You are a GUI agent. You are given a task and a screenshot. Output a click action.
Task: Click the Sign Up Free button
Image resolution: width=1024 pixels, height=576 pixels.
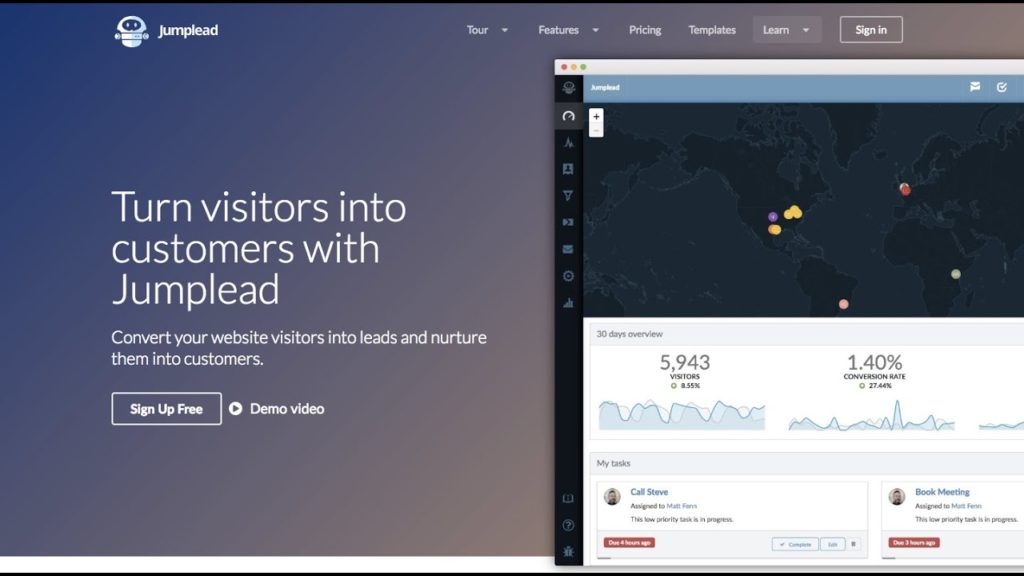click(167, 409)
